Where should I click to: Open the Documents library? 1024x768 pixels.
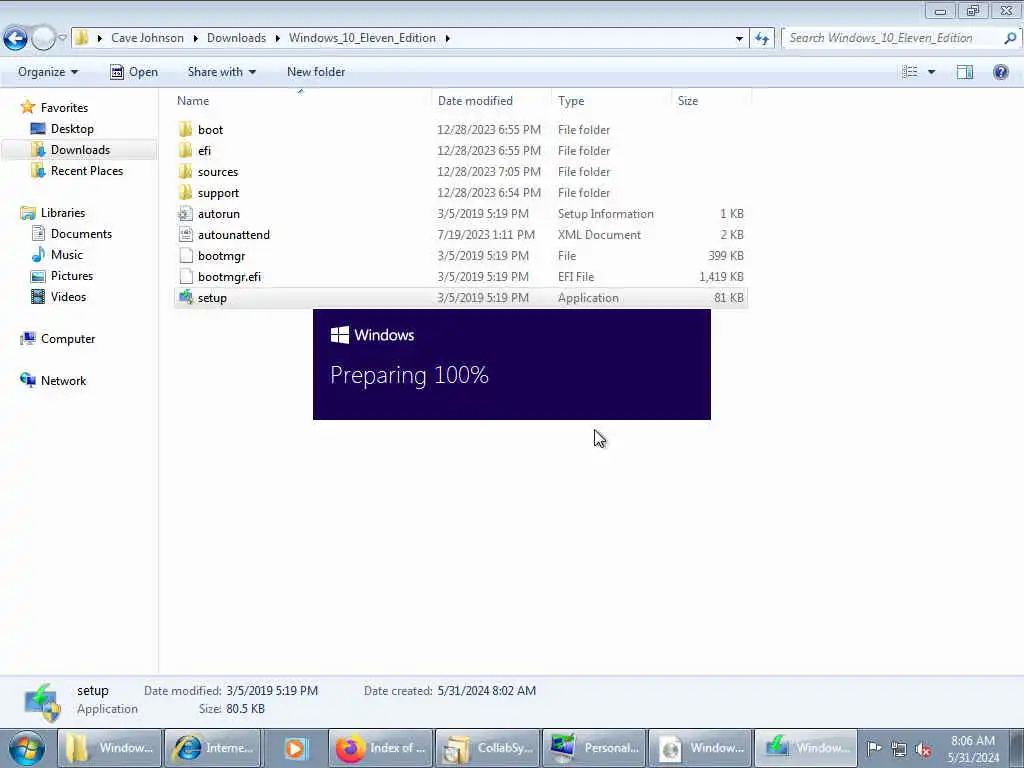pyautogui.click(x=81, y=234)
